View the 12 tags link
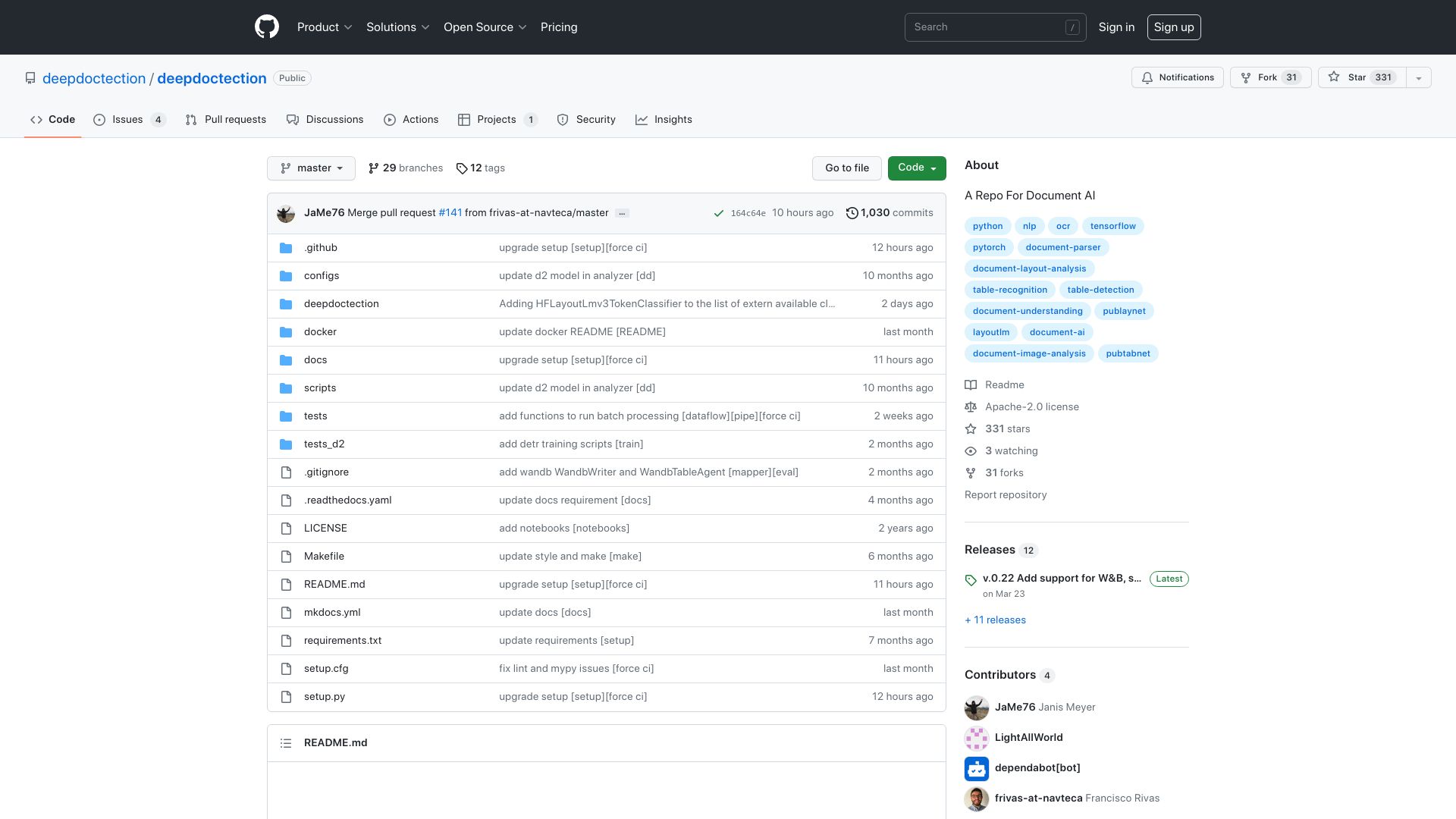Screen dimensions: 1456x819 point(481,168)
